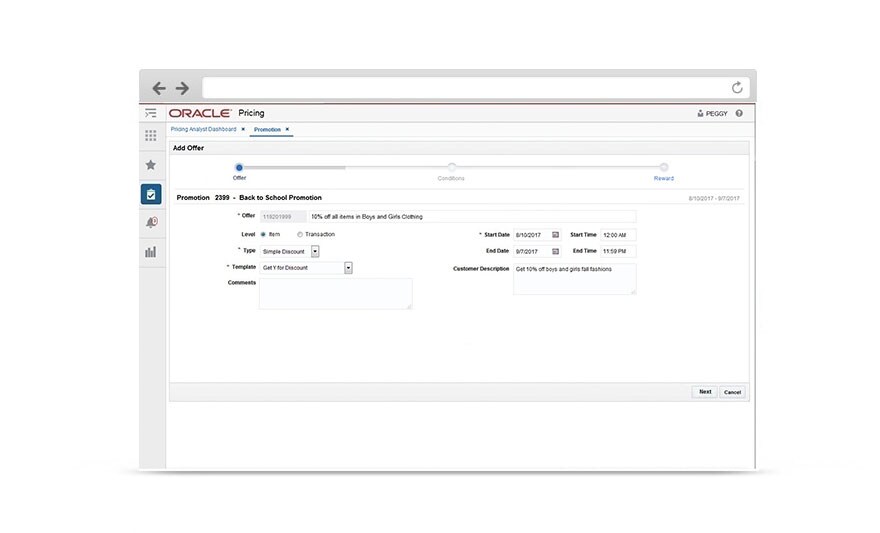Toggle the navigation menu hamburger icon

[150, 113]
